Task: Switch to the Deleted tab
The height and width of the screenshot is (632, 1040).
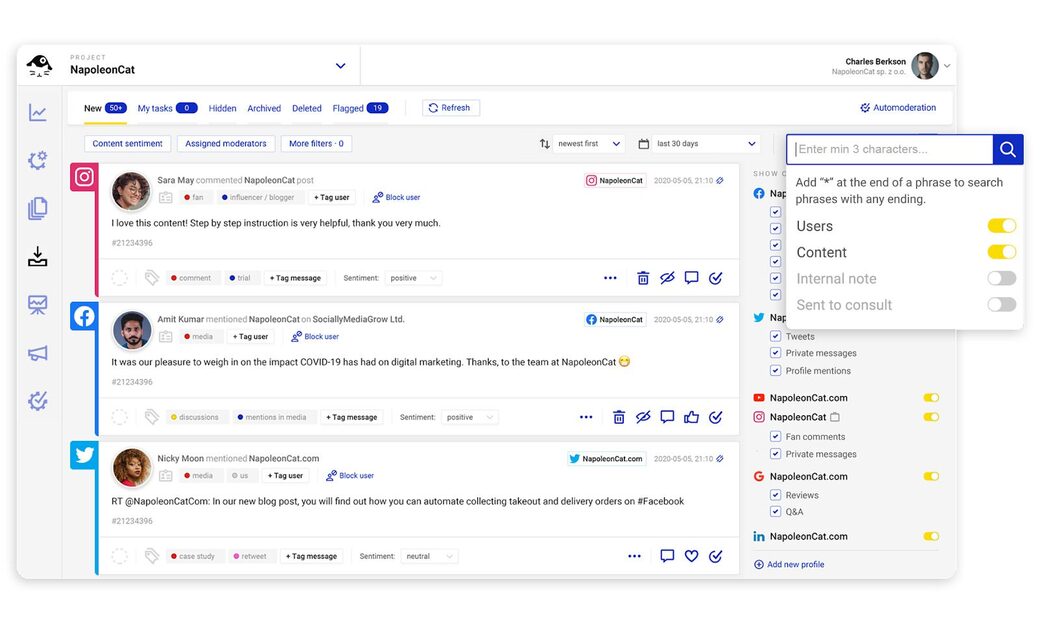Action: point(306,108)
